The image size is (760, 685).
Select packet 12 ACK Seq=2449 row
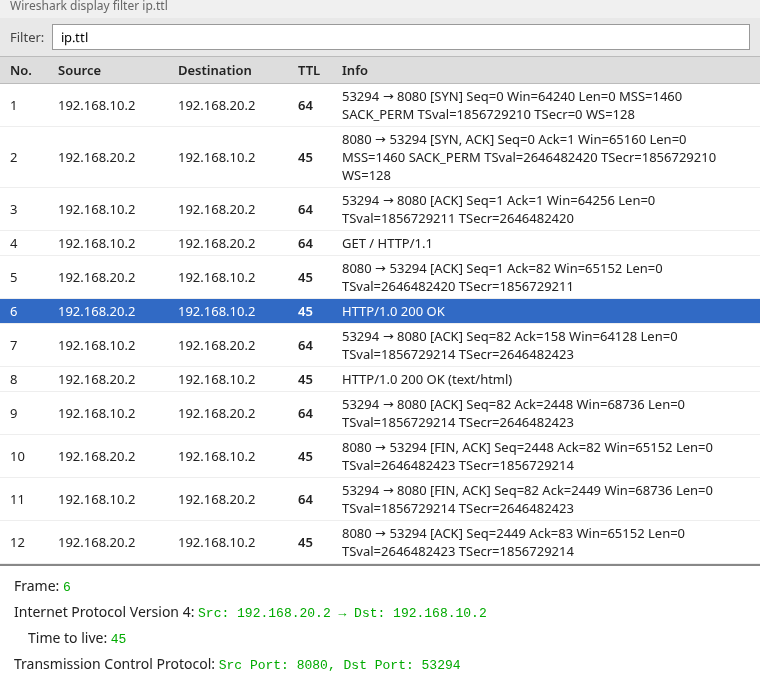click(x=380, y=542)
